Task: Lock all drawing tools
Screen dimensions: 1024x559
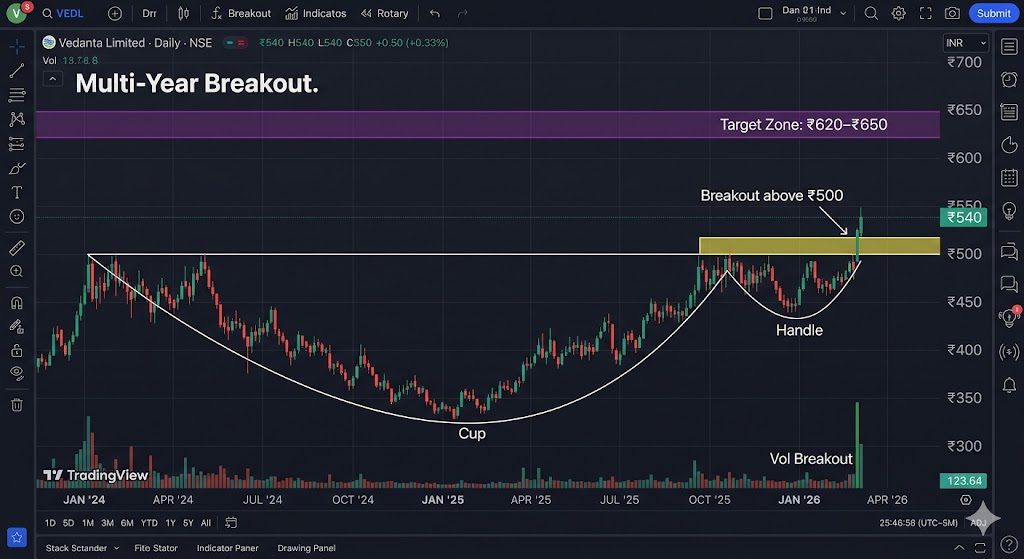Action: (x=17, y=351)
